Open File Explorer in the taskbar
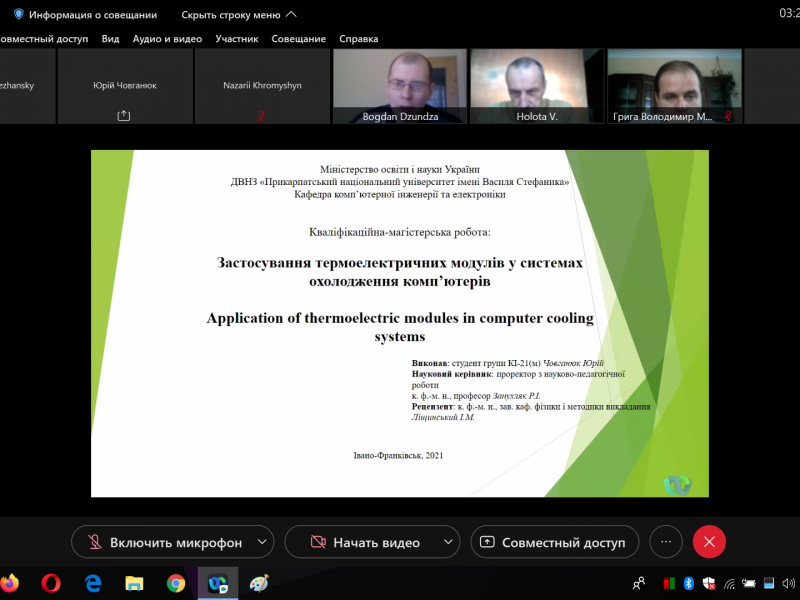The image size is (800, 600). pos(134,583)
